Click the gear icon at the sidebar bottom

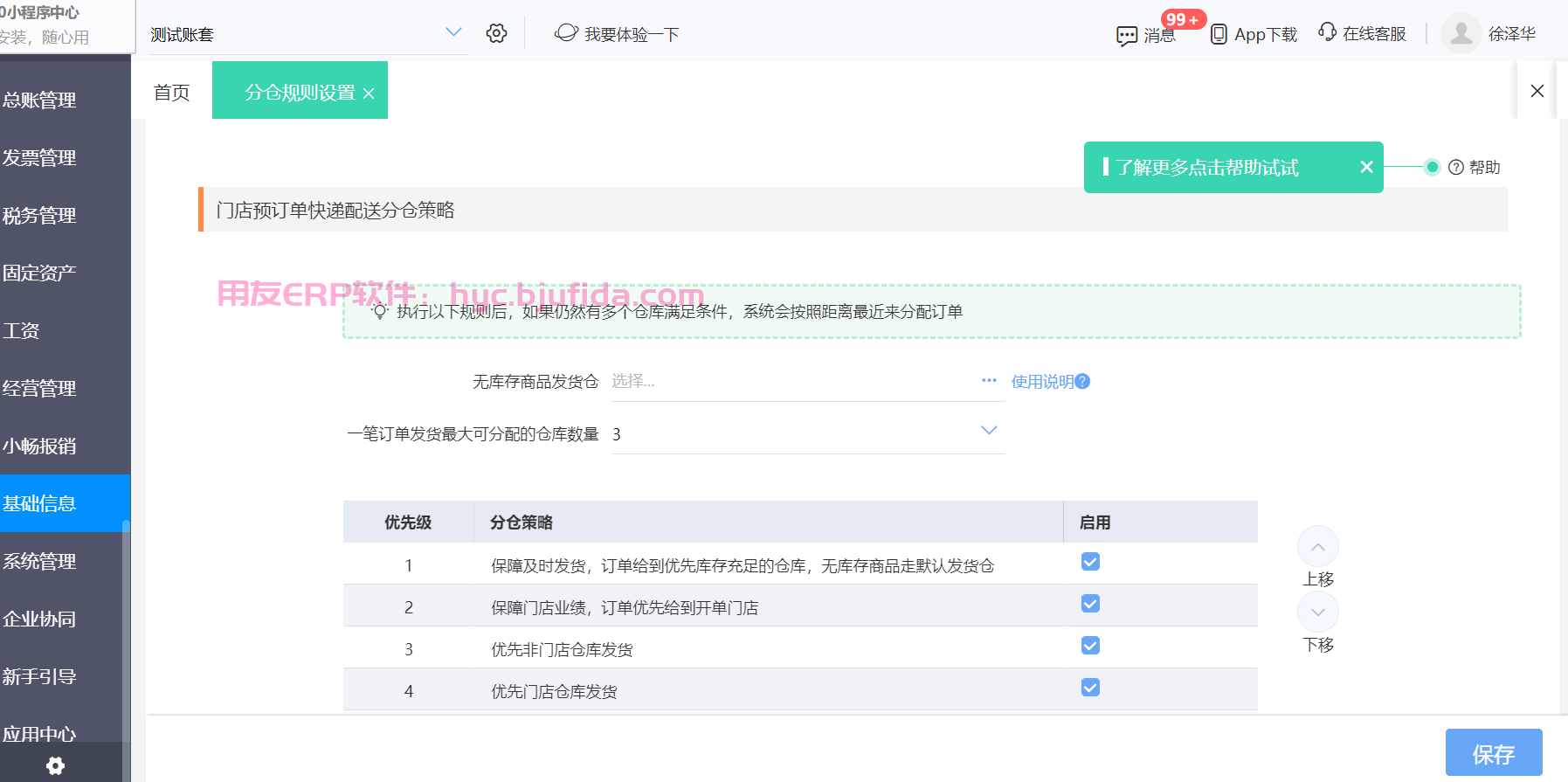pos(56,766)
